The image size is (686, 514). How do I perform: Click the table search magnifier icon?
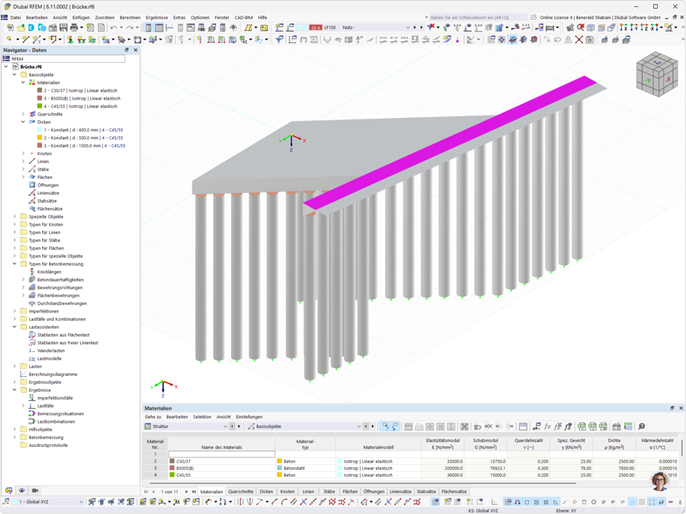tap(641, 426)
